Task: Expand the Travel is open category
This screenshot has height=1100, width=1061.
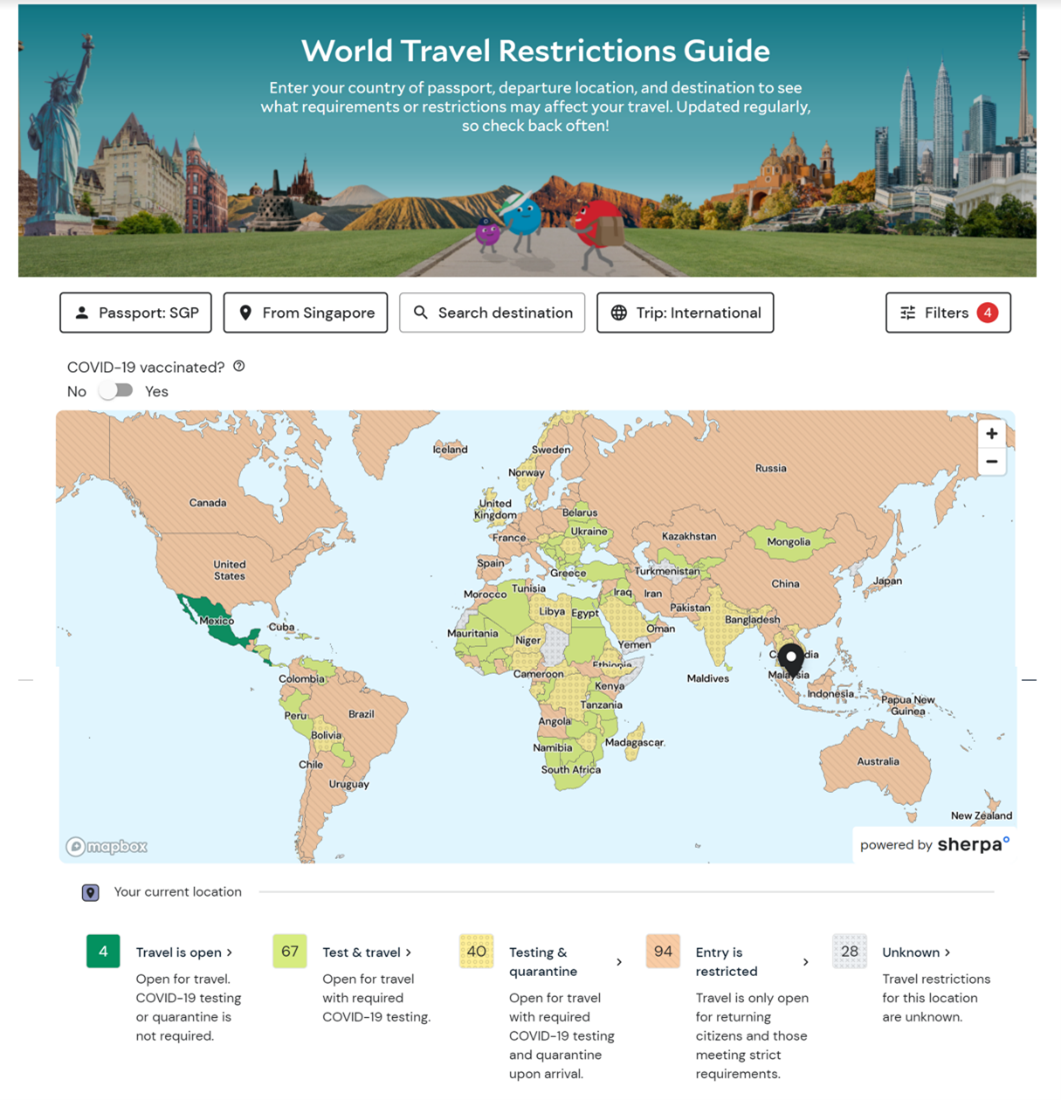Action: [184, 952]
